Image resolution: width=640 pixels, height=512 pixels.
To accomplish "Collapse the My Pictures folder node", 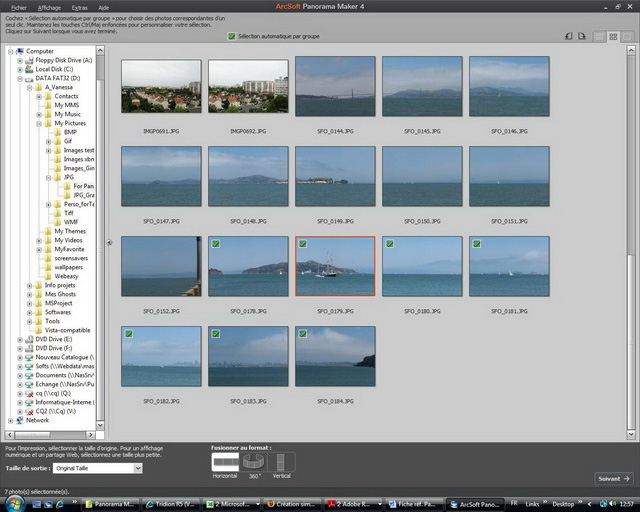I will [37, 123].
